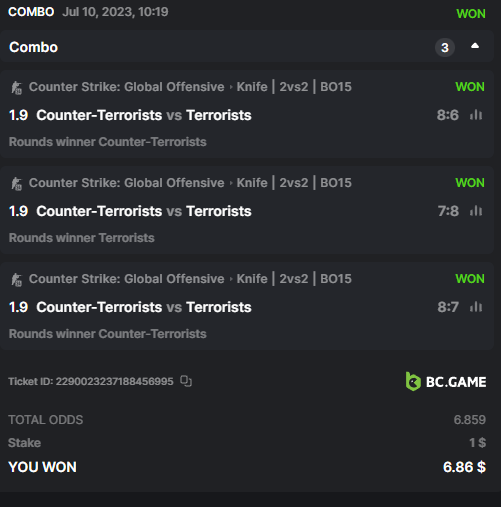Image resolution: width=501 pixels, height=507 pixels.
Task: Open first Counter-Terrorists vs Terrorists match
Action: [144, 115]
